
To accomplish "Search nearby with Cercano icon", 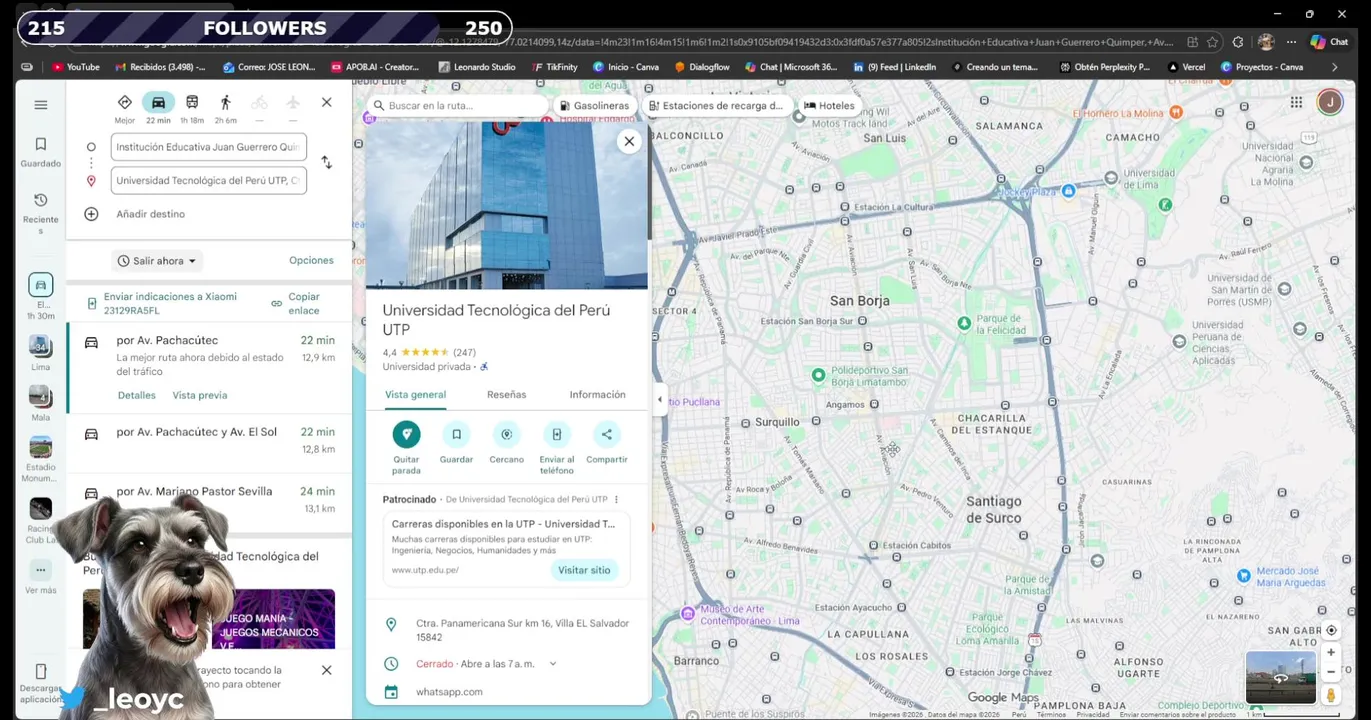I will (506, 434).
